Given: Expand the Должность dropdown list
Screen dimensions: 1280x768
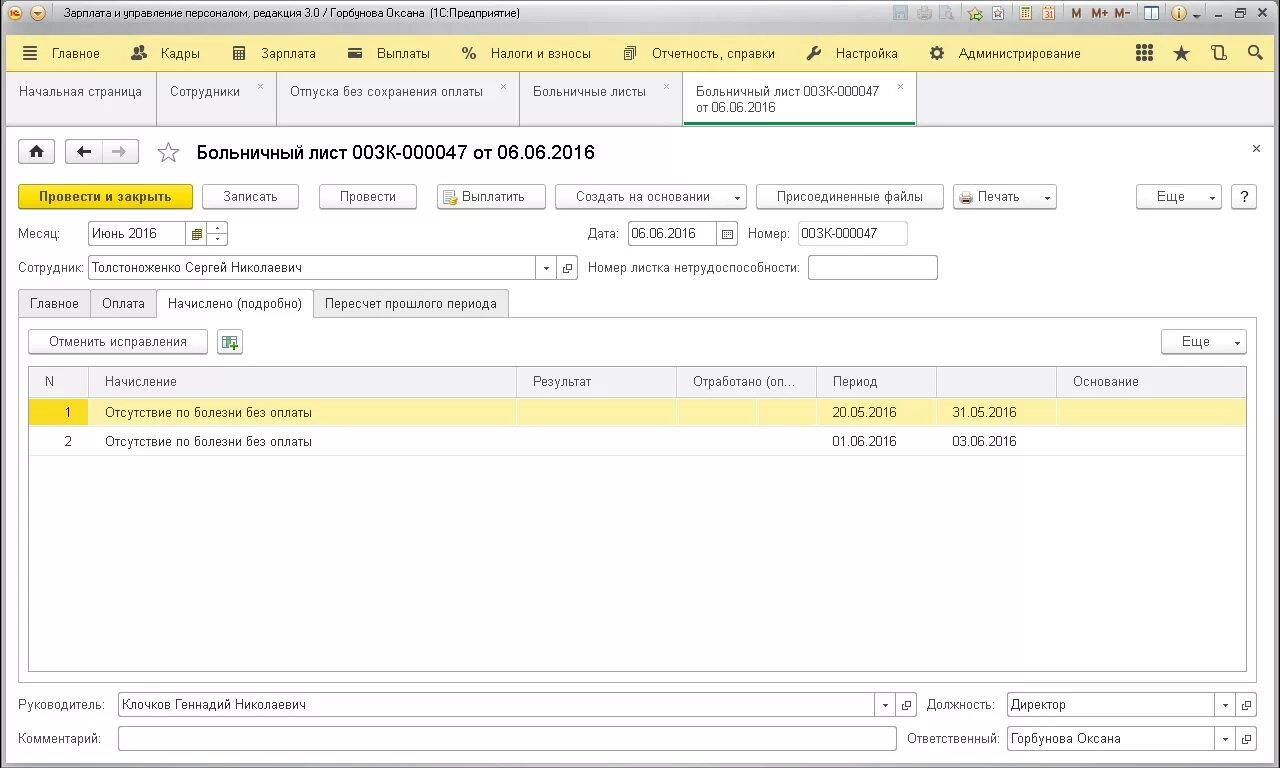Looking at the screenshot, I should coord(1225,705).
